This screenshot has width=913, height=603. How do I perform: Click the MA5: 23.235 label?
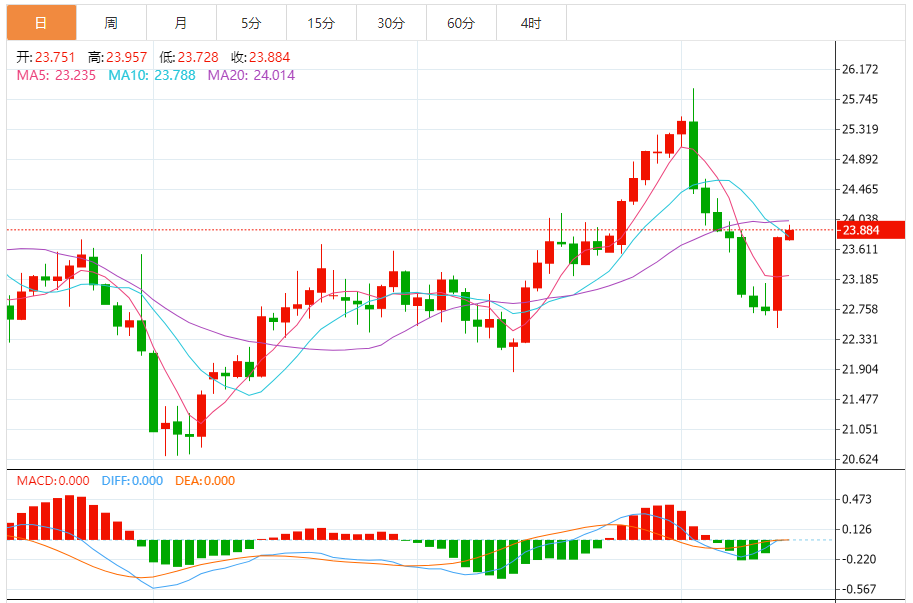coord(56,75)
